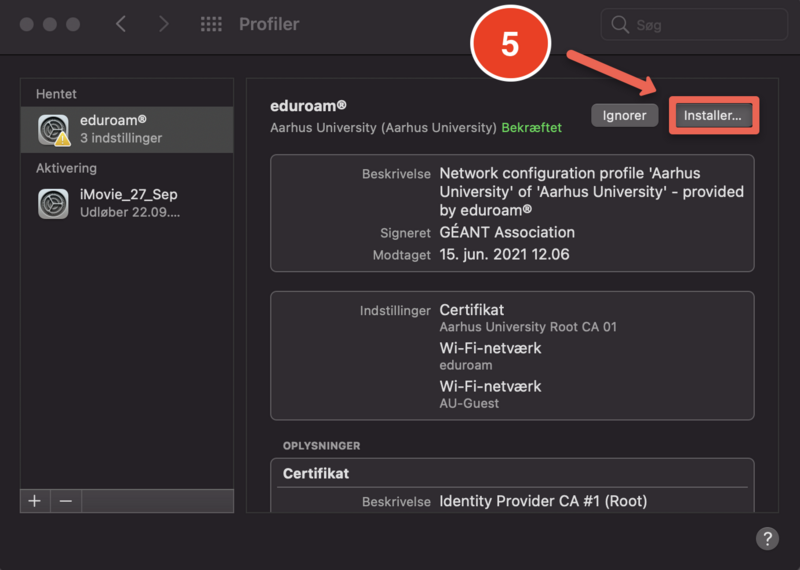Click the Certifikat header under Oplysninger
Screen dimensions: 800x570
(315, 472)
